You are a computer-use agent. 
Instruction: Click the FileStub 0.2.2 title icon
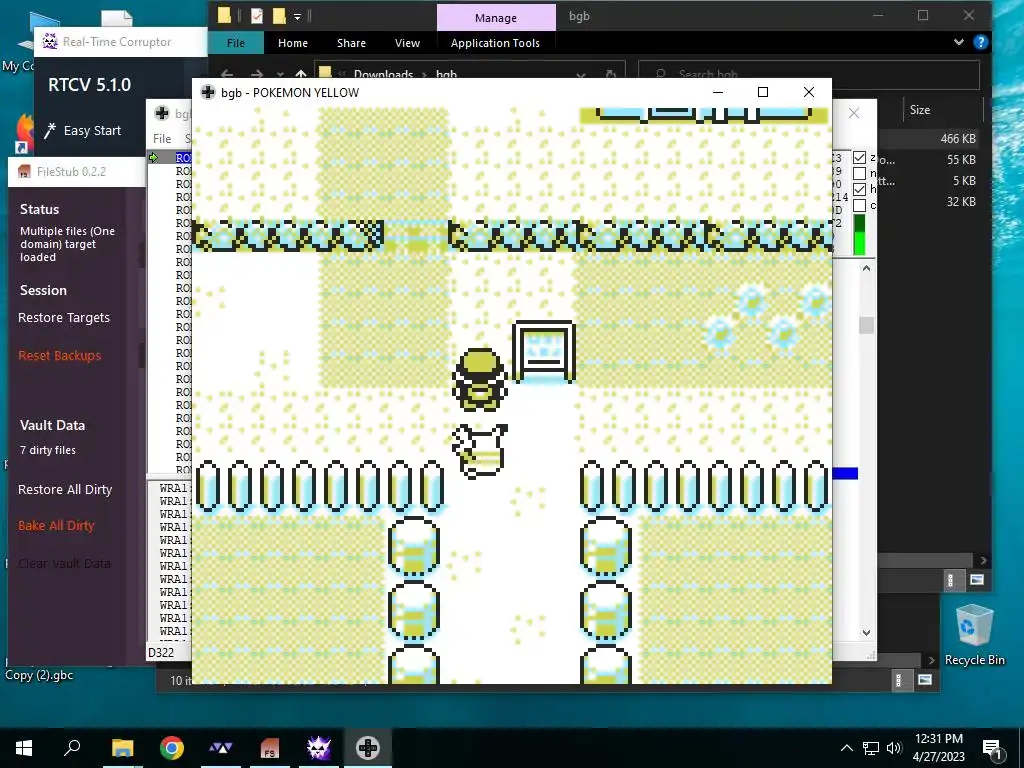pos(25,172)
